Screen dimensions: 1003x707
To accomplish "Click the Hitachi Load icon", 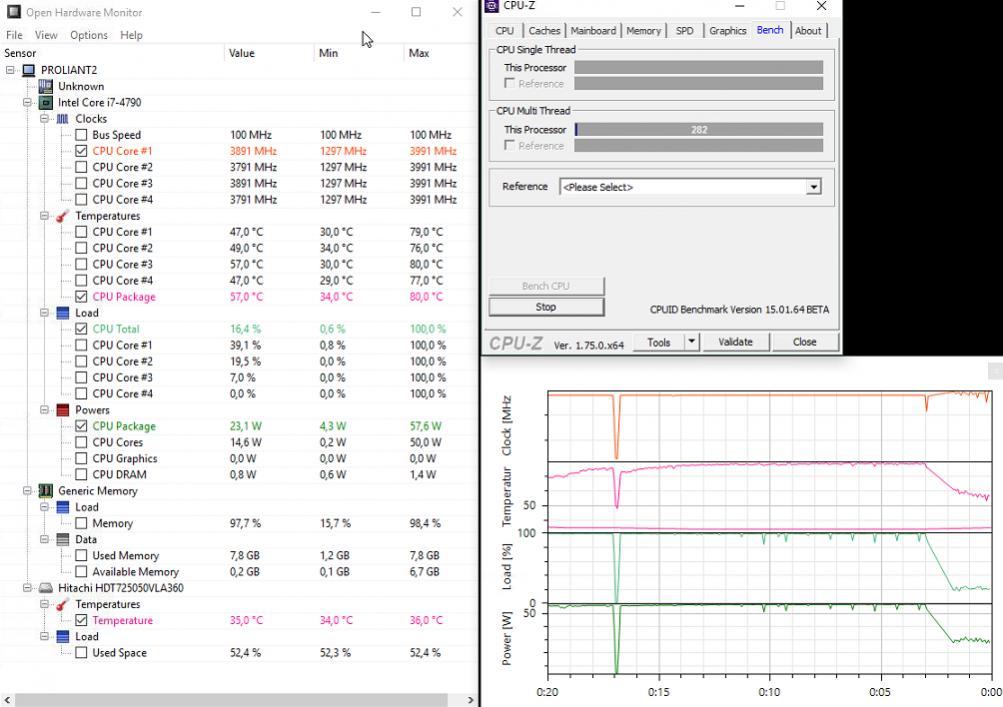I will [63, 637].
